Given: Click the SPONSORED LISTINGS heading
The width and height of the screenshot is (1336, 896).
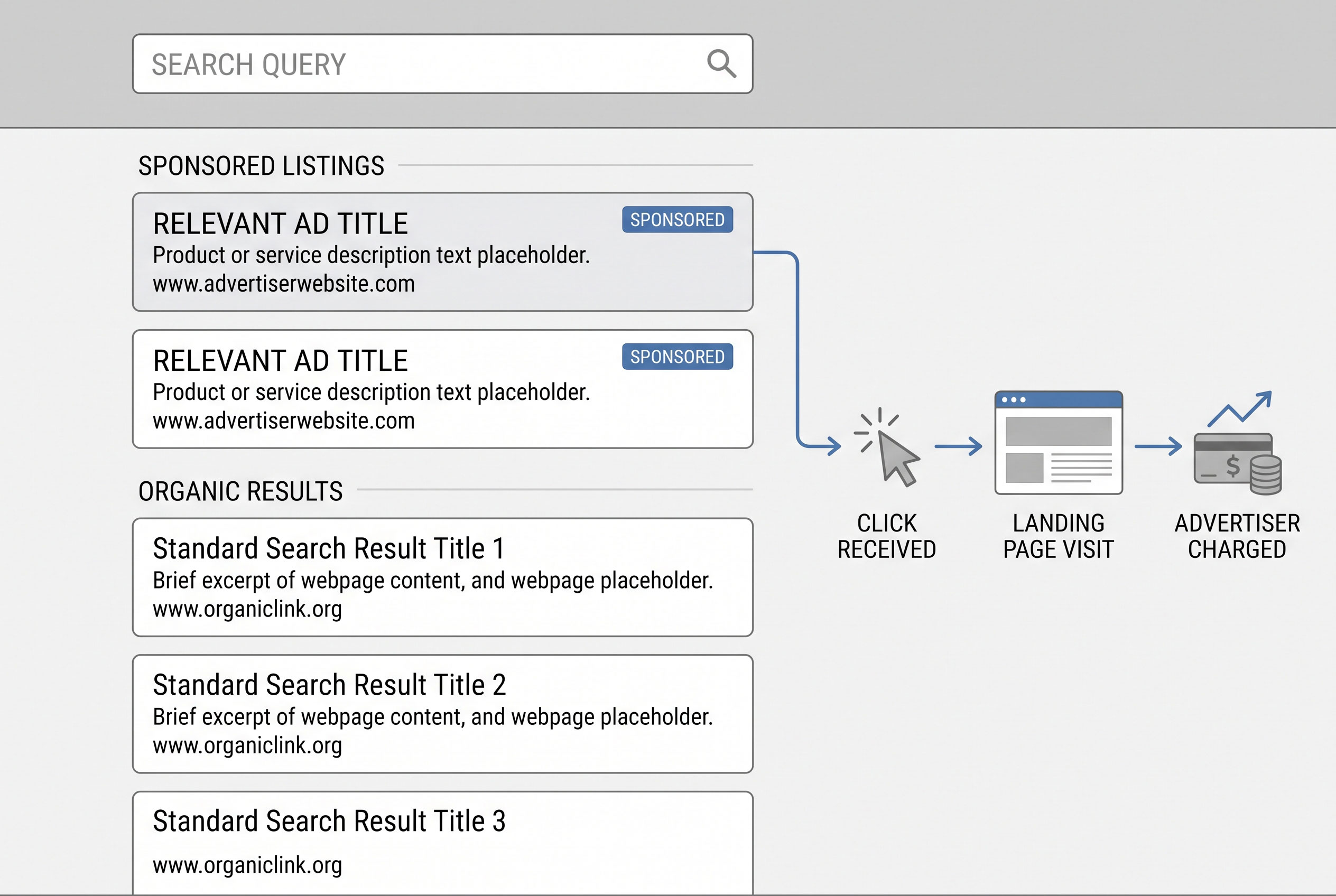Looking at the screenshot, I should (x=261, y=166).
